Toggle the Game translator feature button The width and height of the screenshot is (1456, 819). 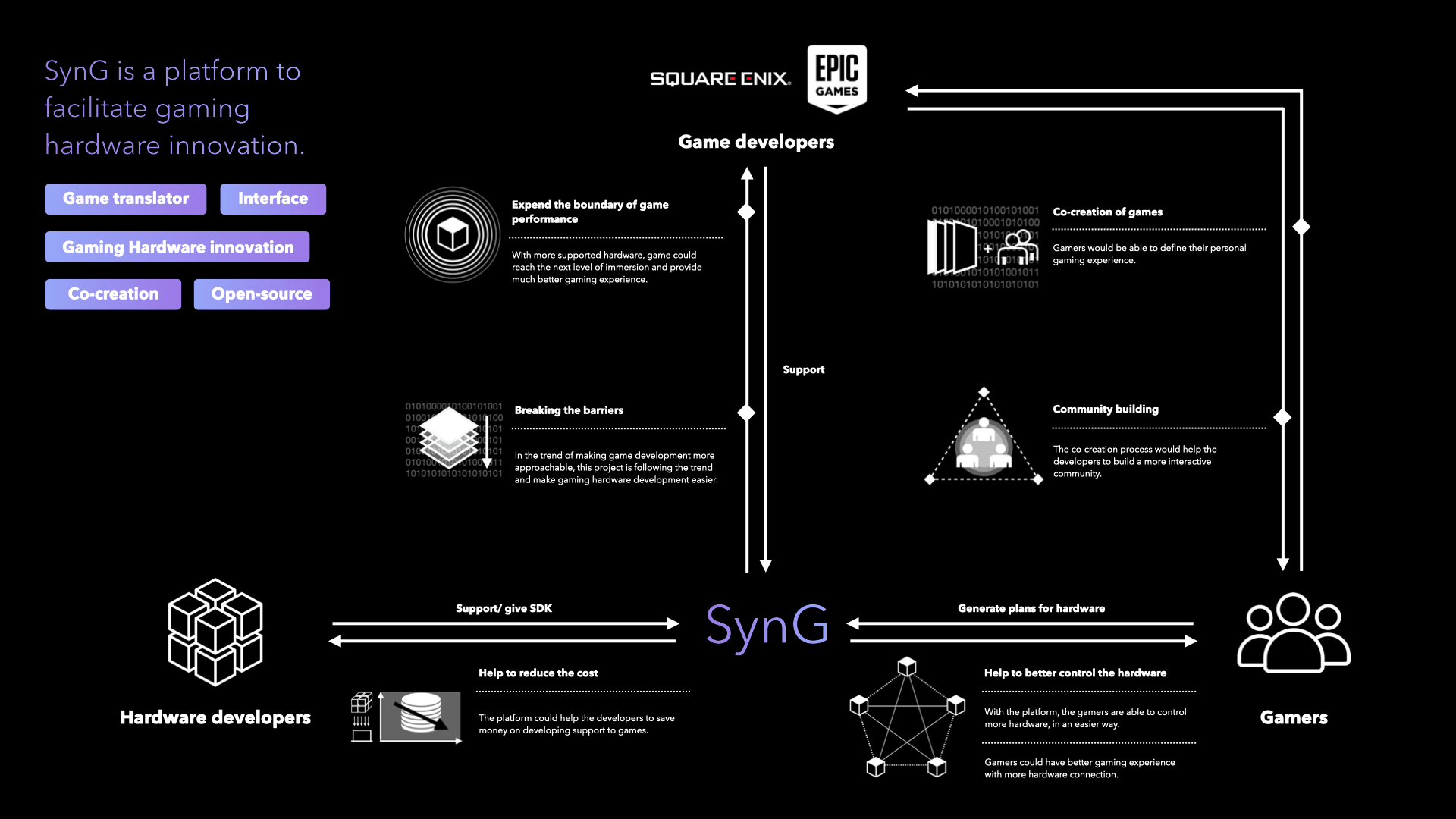tap(125, 198)
